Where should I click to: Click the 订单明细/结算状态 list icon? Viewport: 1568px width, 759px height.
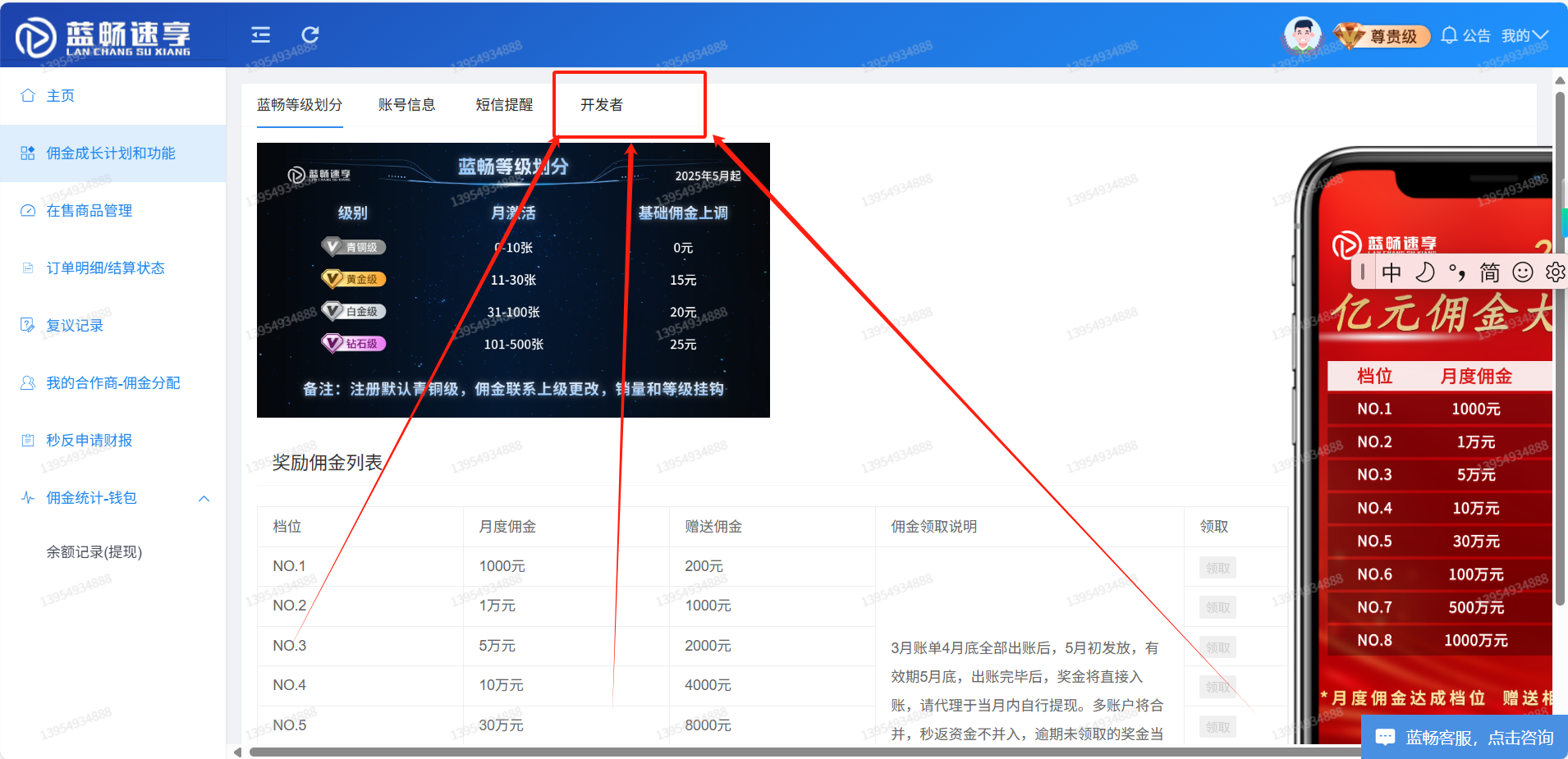click(x=28, y=267)
